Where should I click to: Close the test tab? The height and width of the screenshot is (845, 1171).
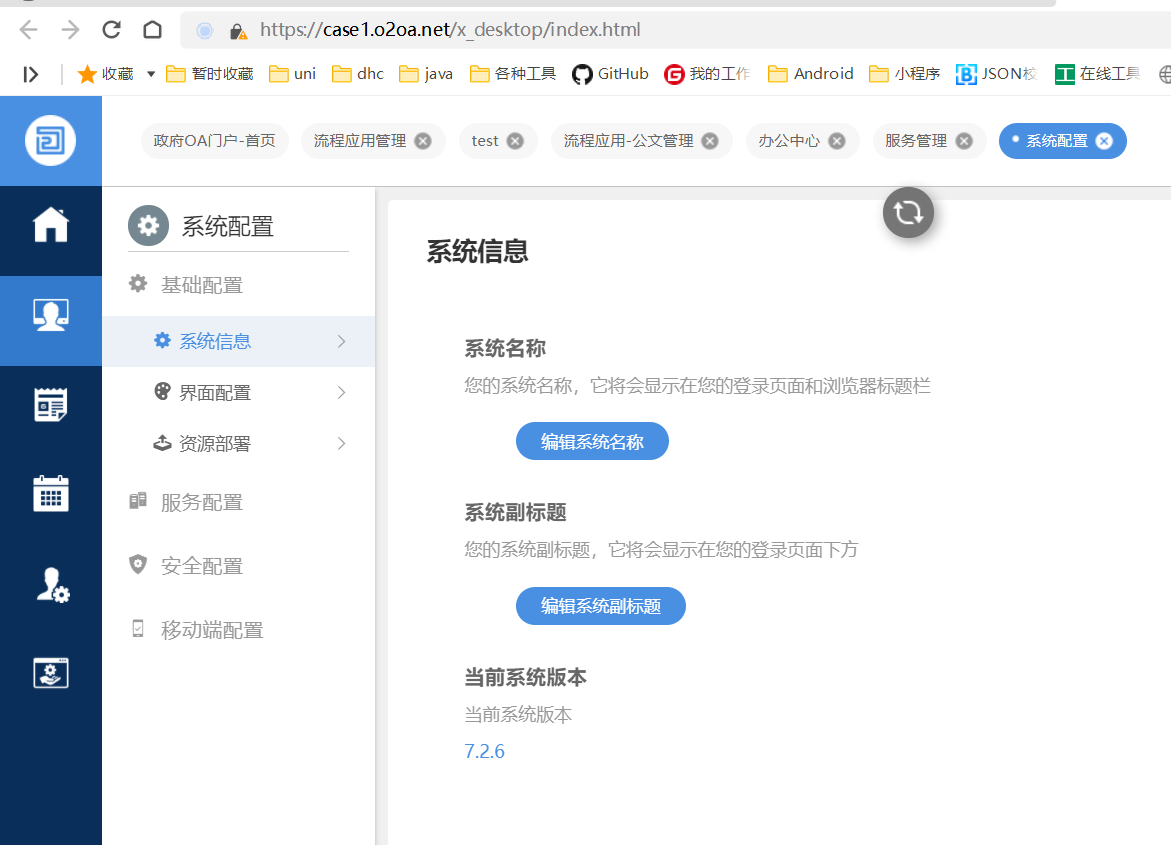[515, 141]
